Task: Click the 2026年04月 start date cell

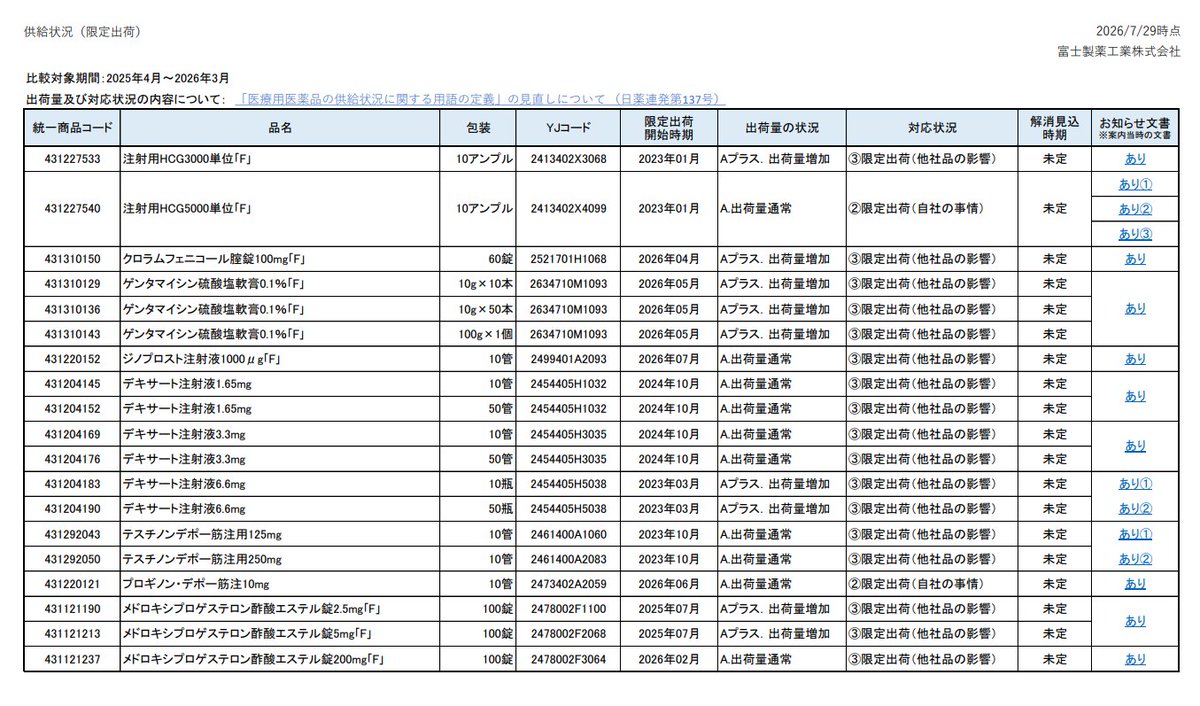Action: [668, 259]
